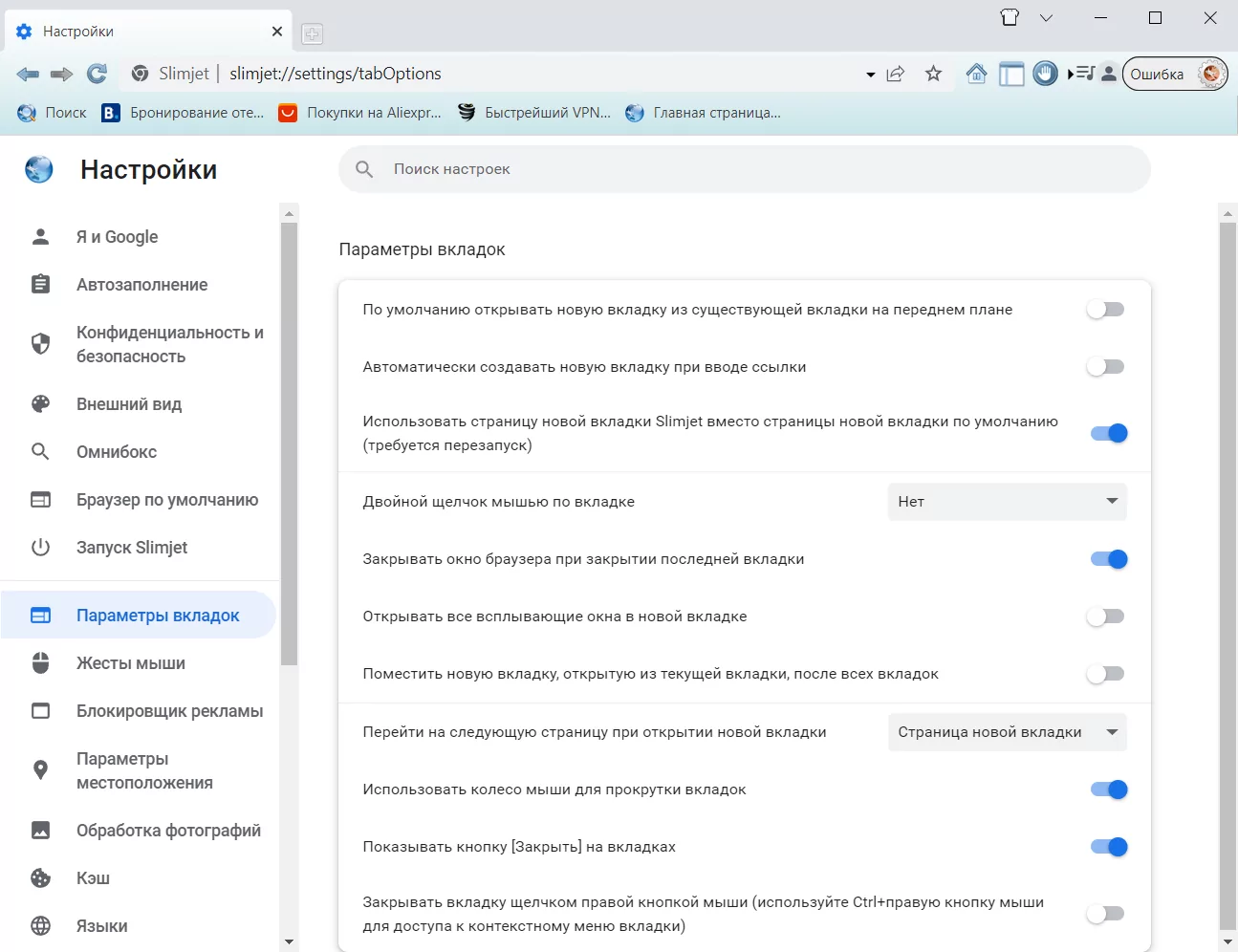Image resolution: width=1238 pixels, height=952 pixels.
Task: Click the Параметры вкладок heading text
Action: click(x=422, y=249)
